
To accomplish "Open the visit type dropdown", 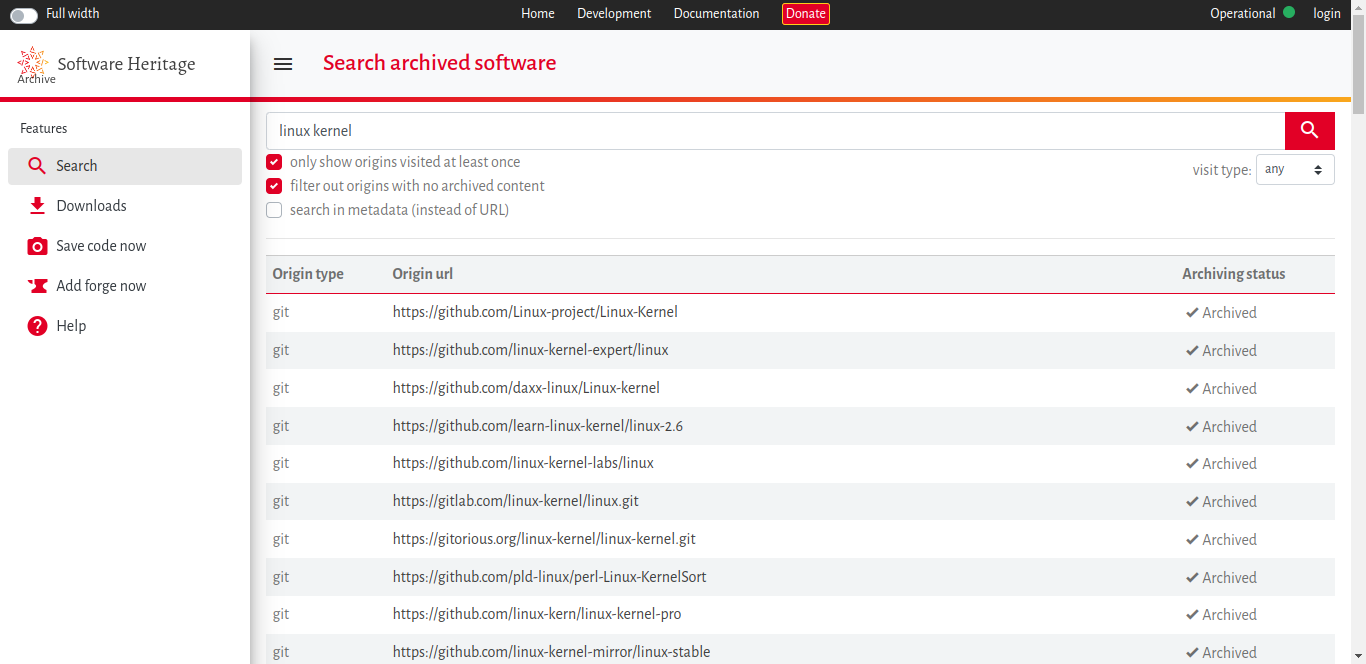I will coord(1295,170).
